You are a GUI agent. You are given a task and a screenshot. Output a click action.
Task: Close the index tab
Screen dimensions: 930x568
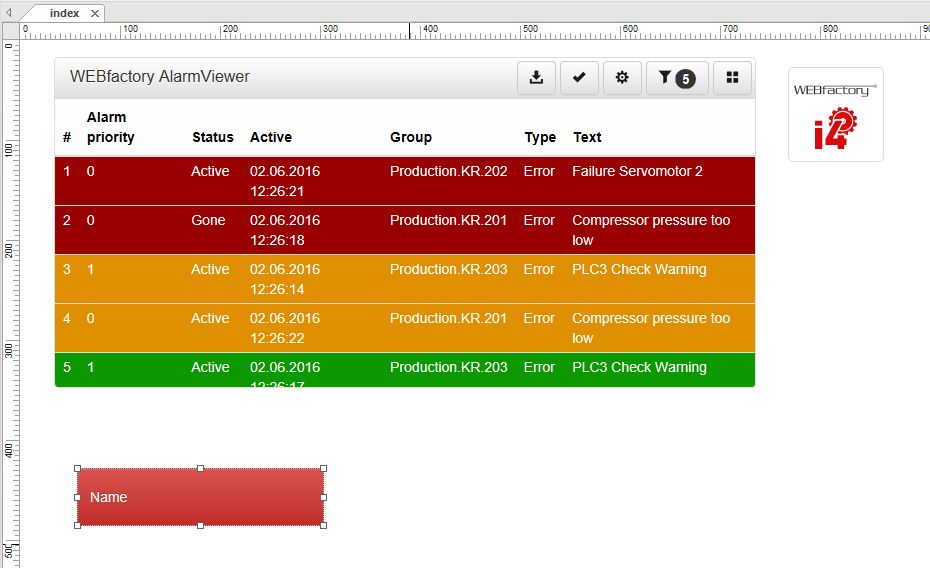(95, 13)
